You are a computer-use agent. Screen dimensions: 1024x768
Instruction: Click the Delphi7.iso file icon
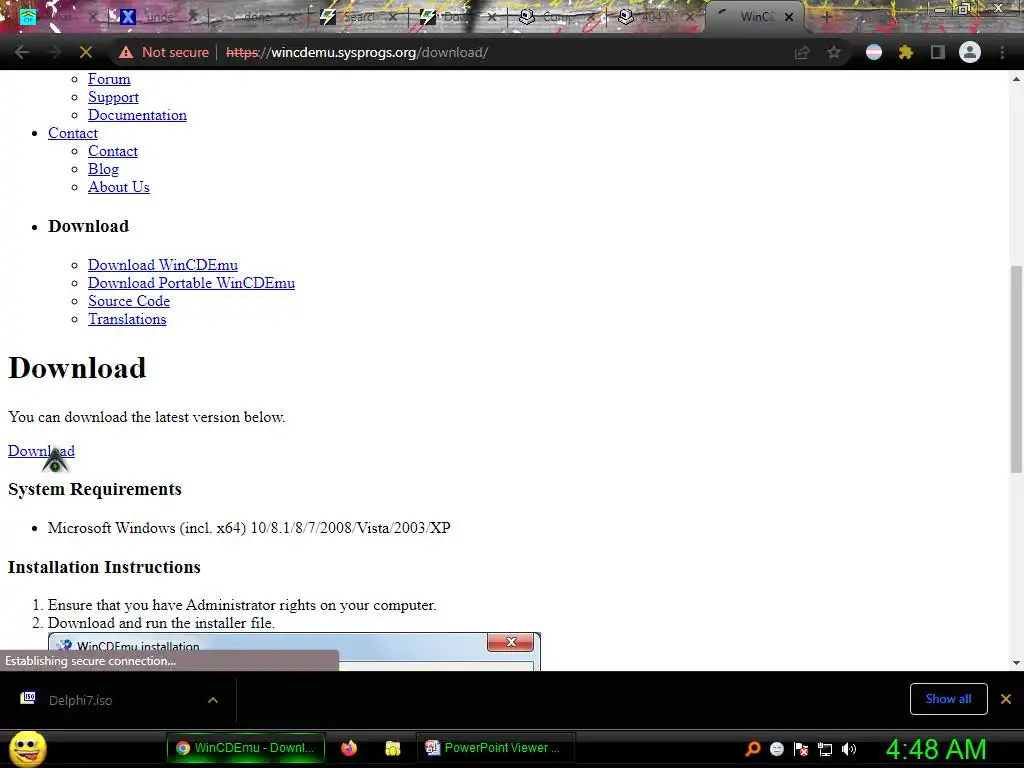pyautogui.click(x=28, y=699)
